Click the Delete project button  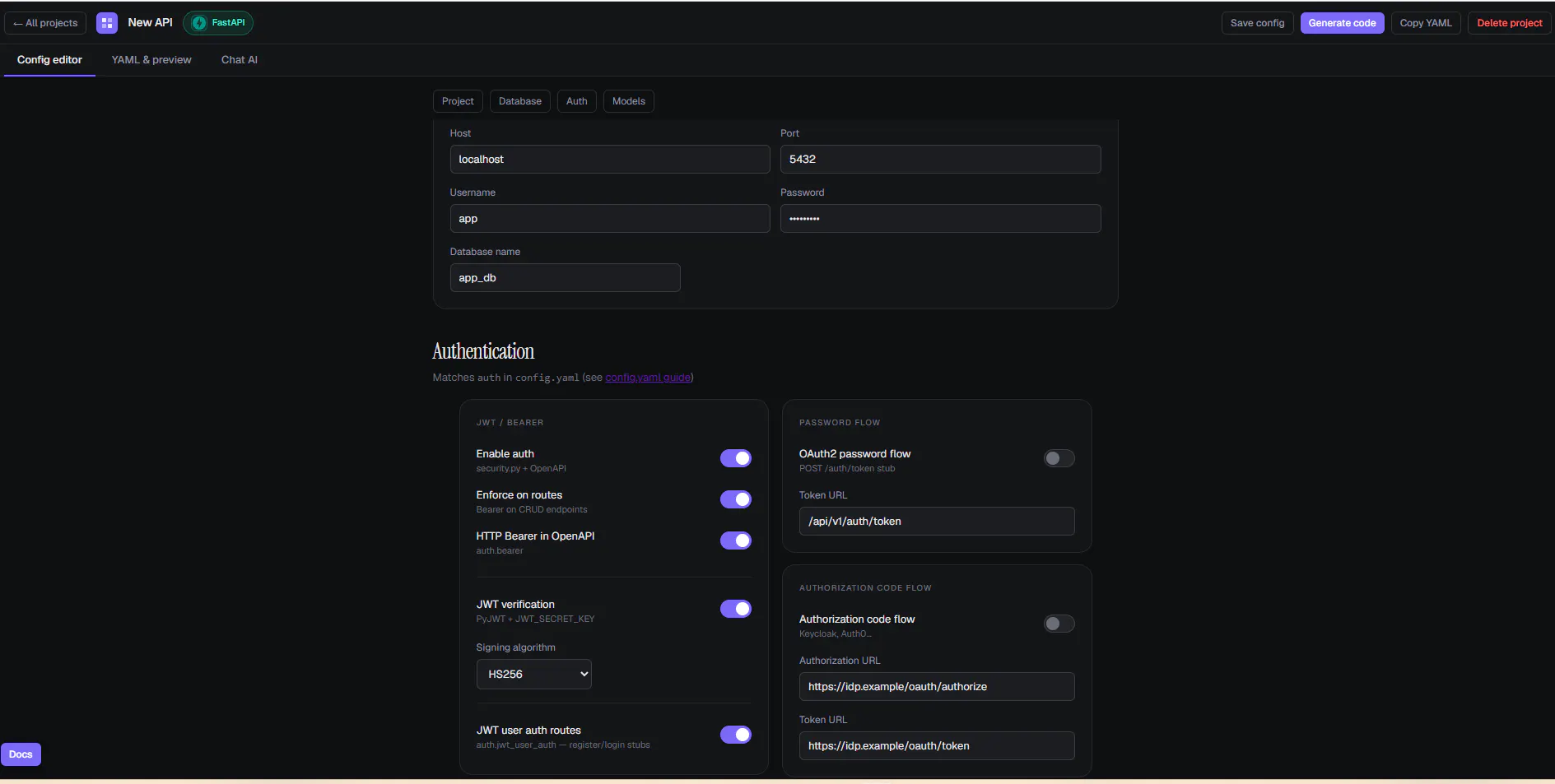[1509, 23]
